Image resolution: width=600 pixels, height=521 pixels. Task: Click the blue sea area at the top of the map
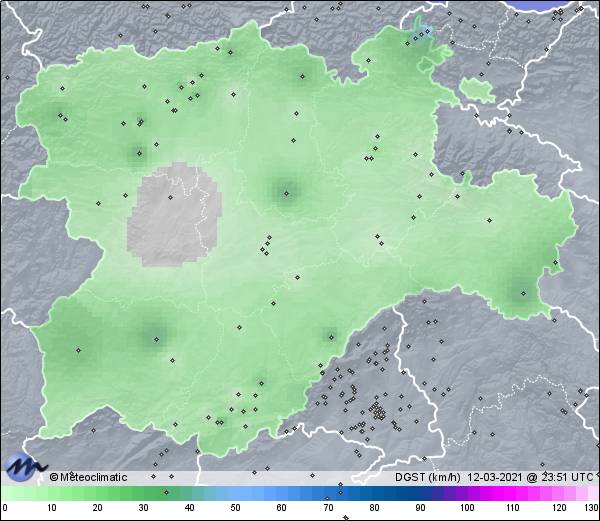click(541, 6)
